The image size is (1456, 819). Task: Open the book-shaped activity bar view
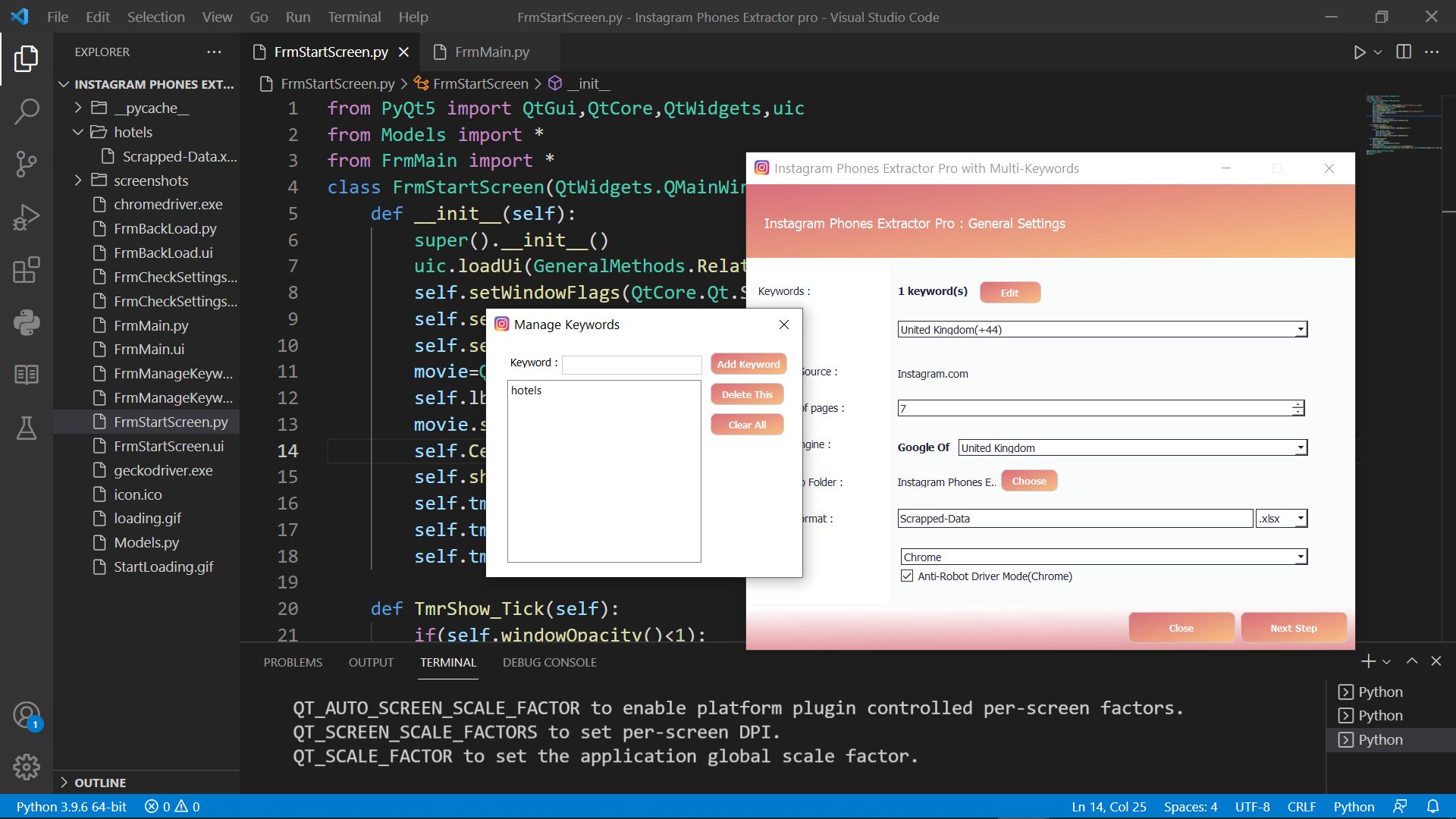pyautogui.click(x=26, y=375)
